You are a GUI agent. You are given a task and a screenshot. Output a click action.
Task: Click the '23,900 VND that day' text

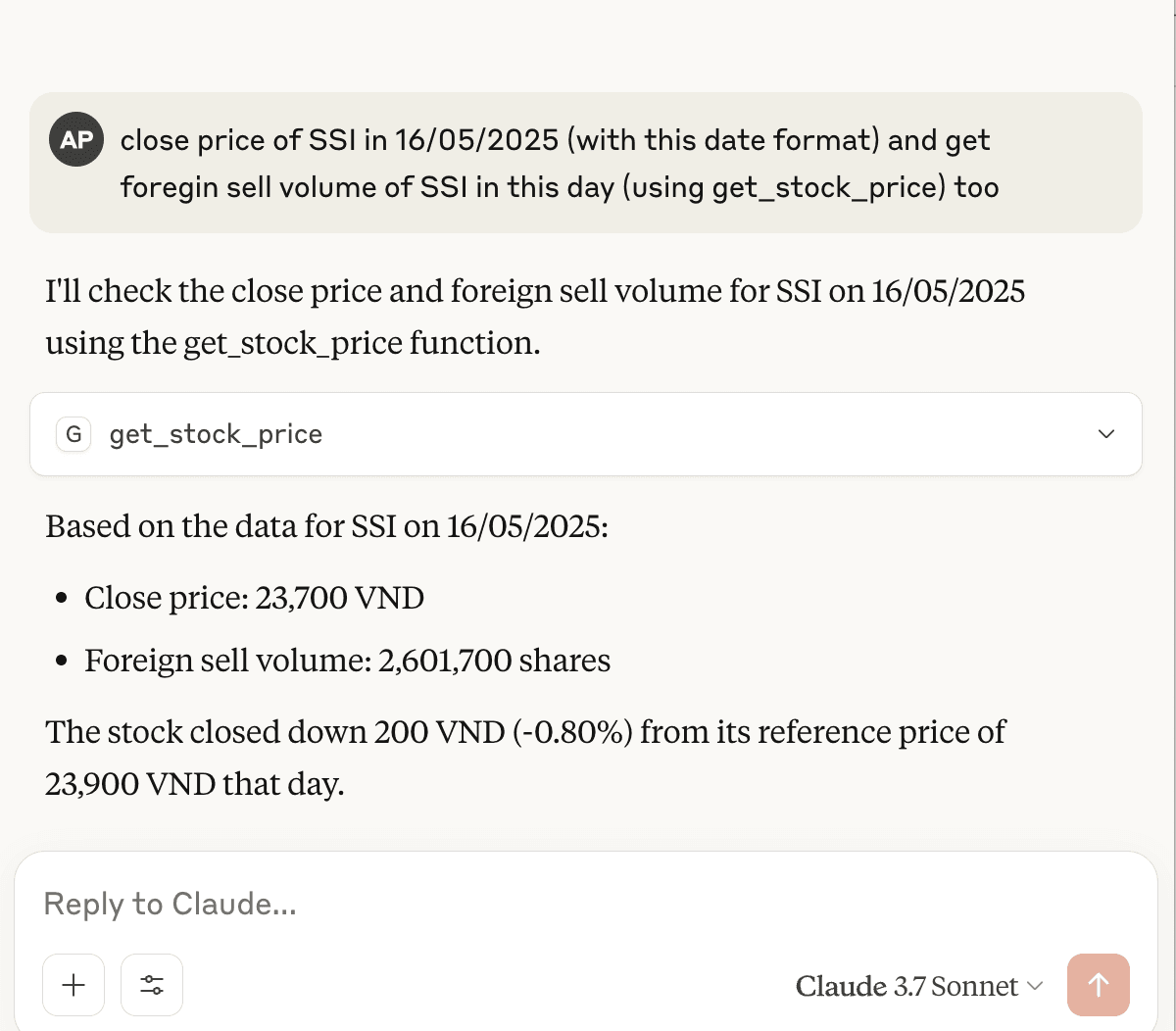coord(194,784)
